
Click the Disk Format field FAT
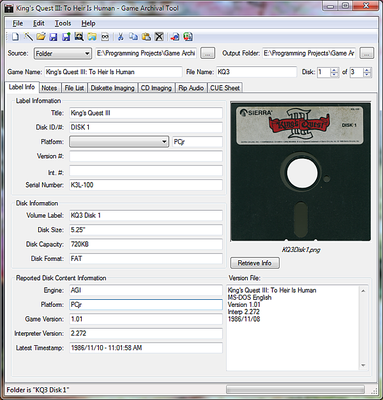pos(146,259)
